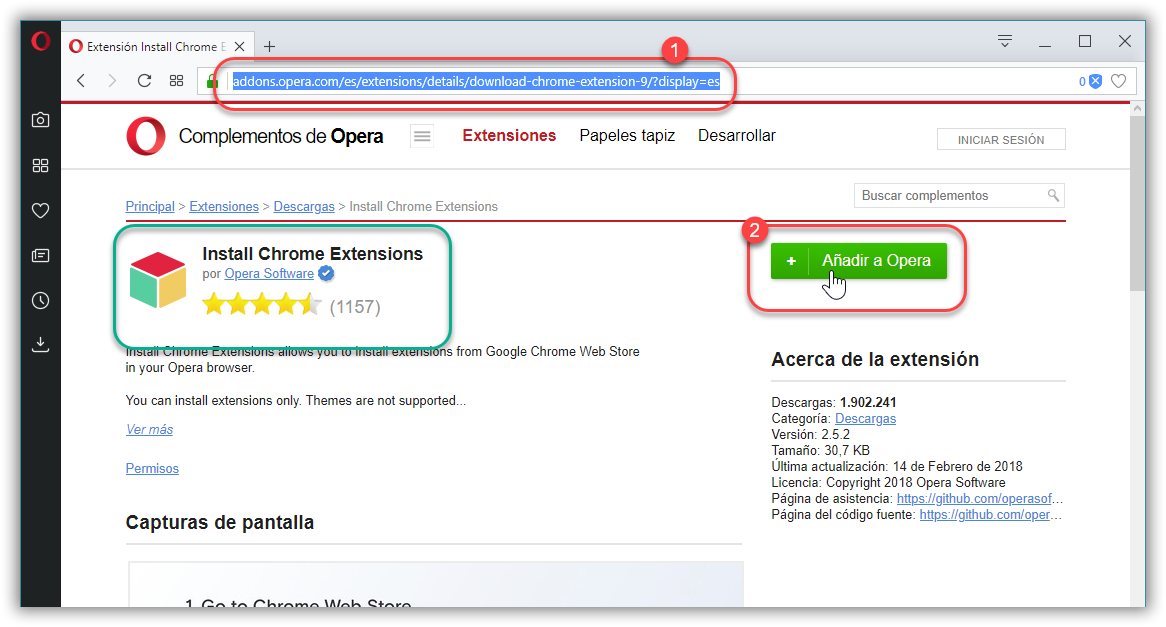Viewport: 1166px width, 627px height.
Task: Click the Complementos de Opera title
Action: click(x=281, y=136)
